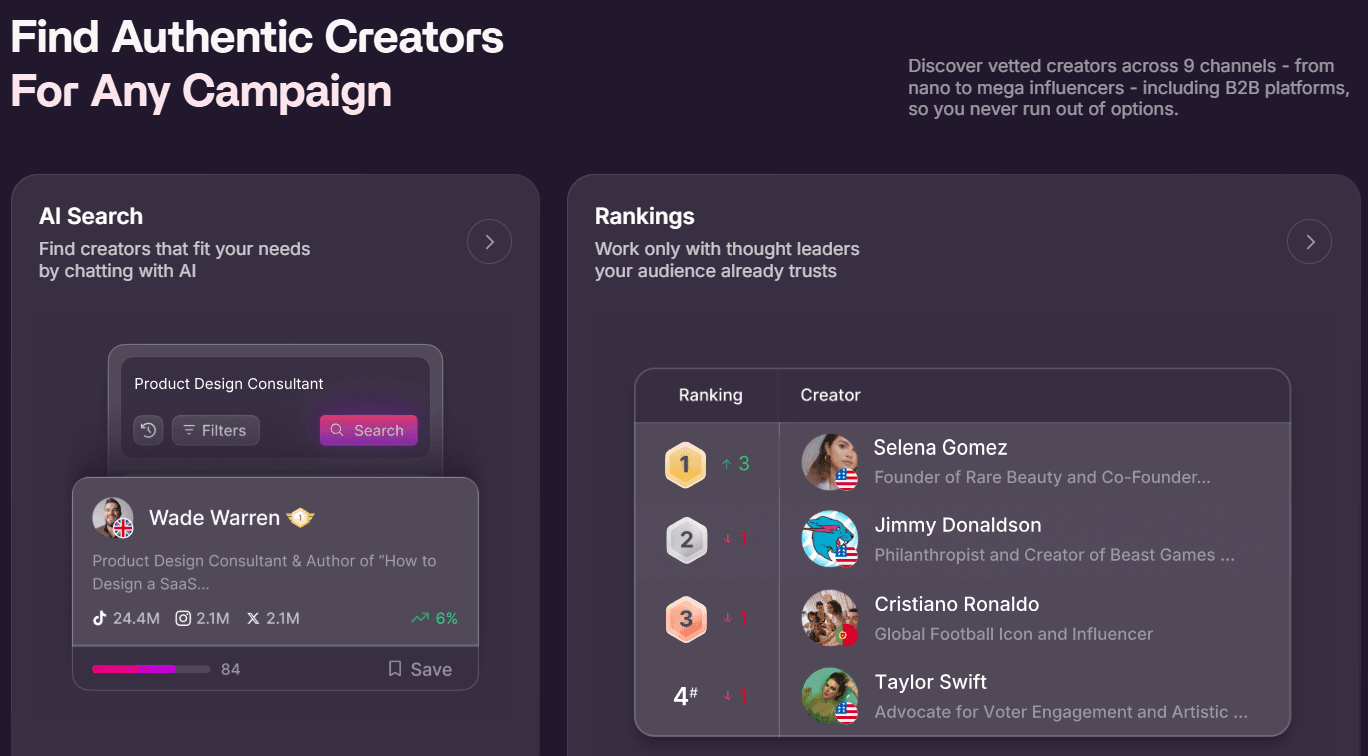1368x756 pixels.
Task: Open Selena Gomez's profile picture
Action: 829,462
